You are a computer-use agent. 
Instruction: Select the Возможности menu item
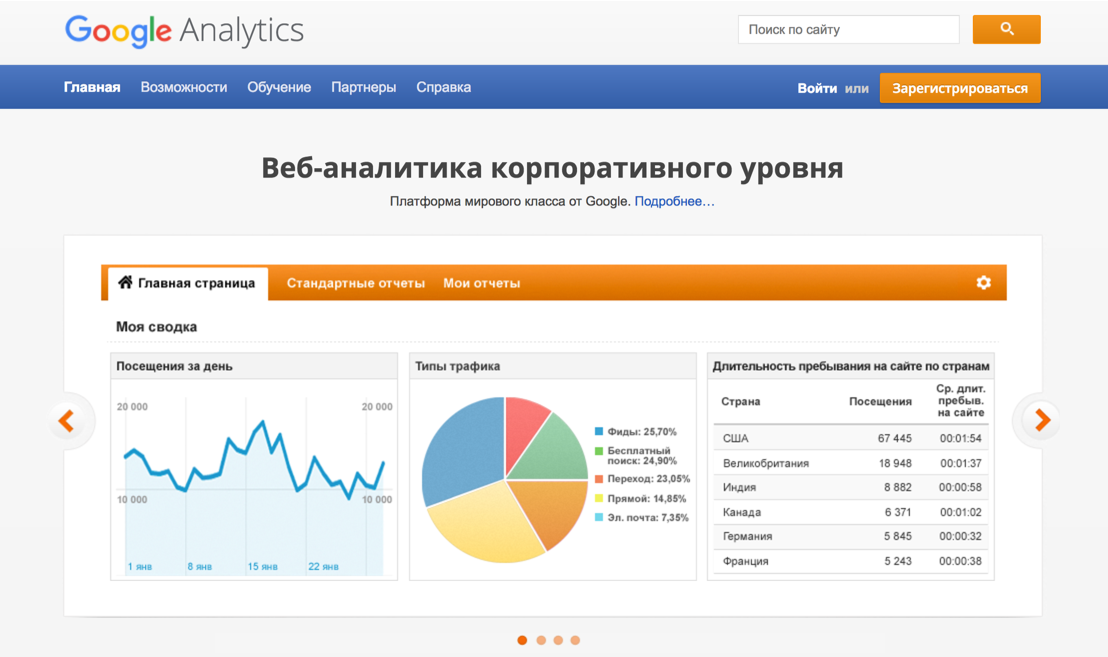(x=184, y=87)
